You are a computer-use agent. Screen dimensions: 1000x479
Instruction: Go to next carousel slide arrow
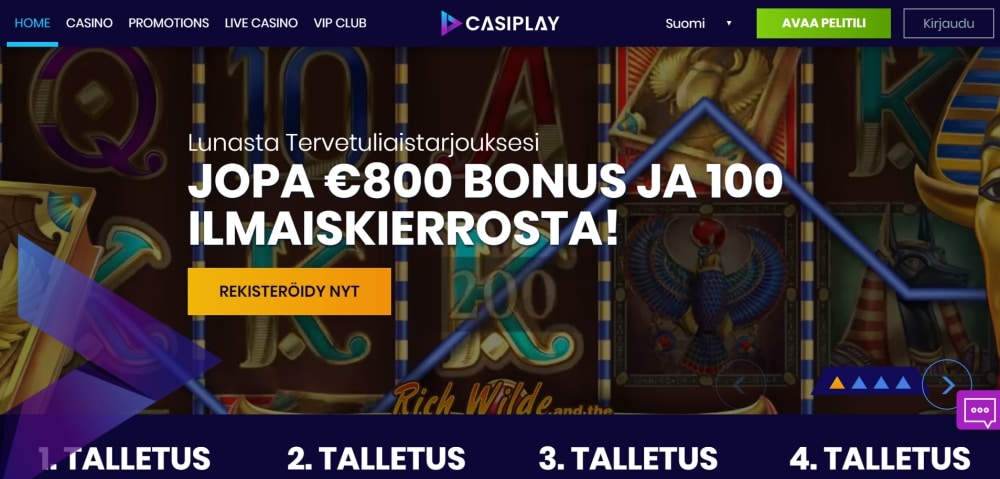click(x=948, y=385)
